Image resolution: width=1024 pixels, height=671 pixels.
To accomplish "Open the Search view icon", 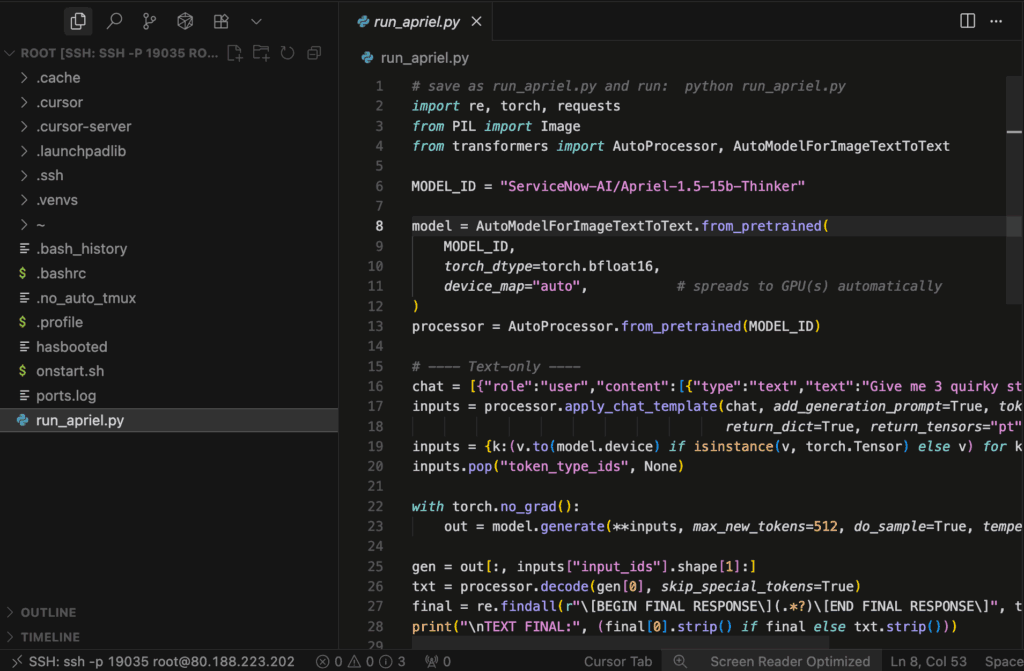I will pos(114,21).
